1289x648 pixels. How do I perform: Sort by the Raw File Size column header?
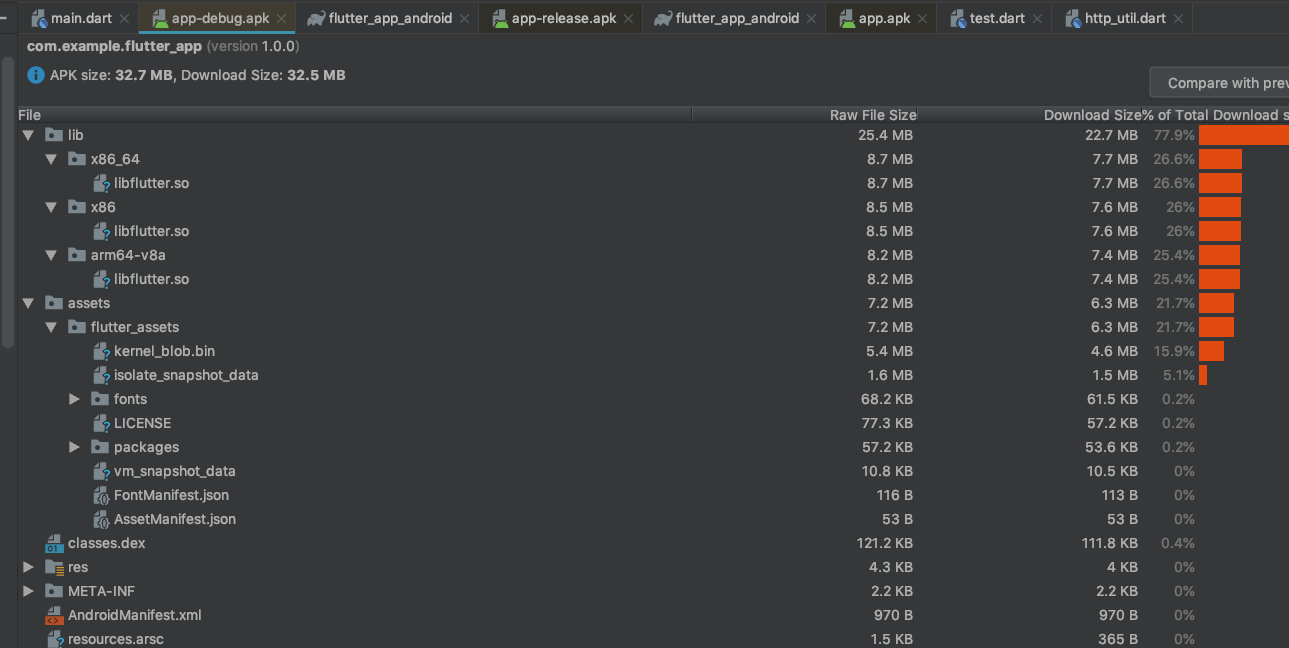pyautogui.click(x=805, y=115)
